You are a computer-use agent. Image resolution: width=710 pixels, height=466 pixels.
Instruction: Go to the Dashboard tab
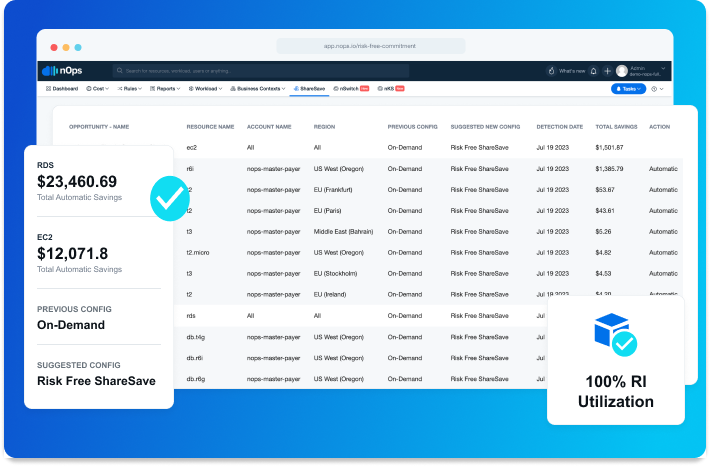pos(62,89)
